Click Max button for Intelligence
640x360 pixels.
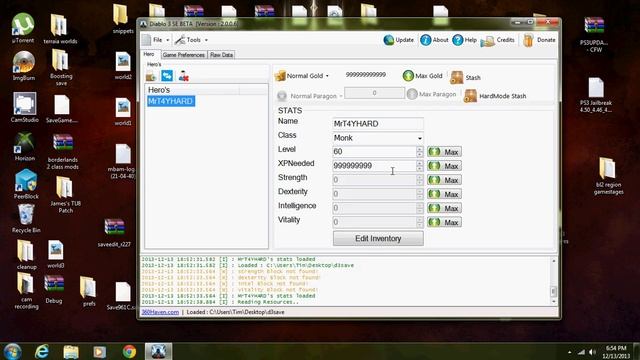pos(444,208)
